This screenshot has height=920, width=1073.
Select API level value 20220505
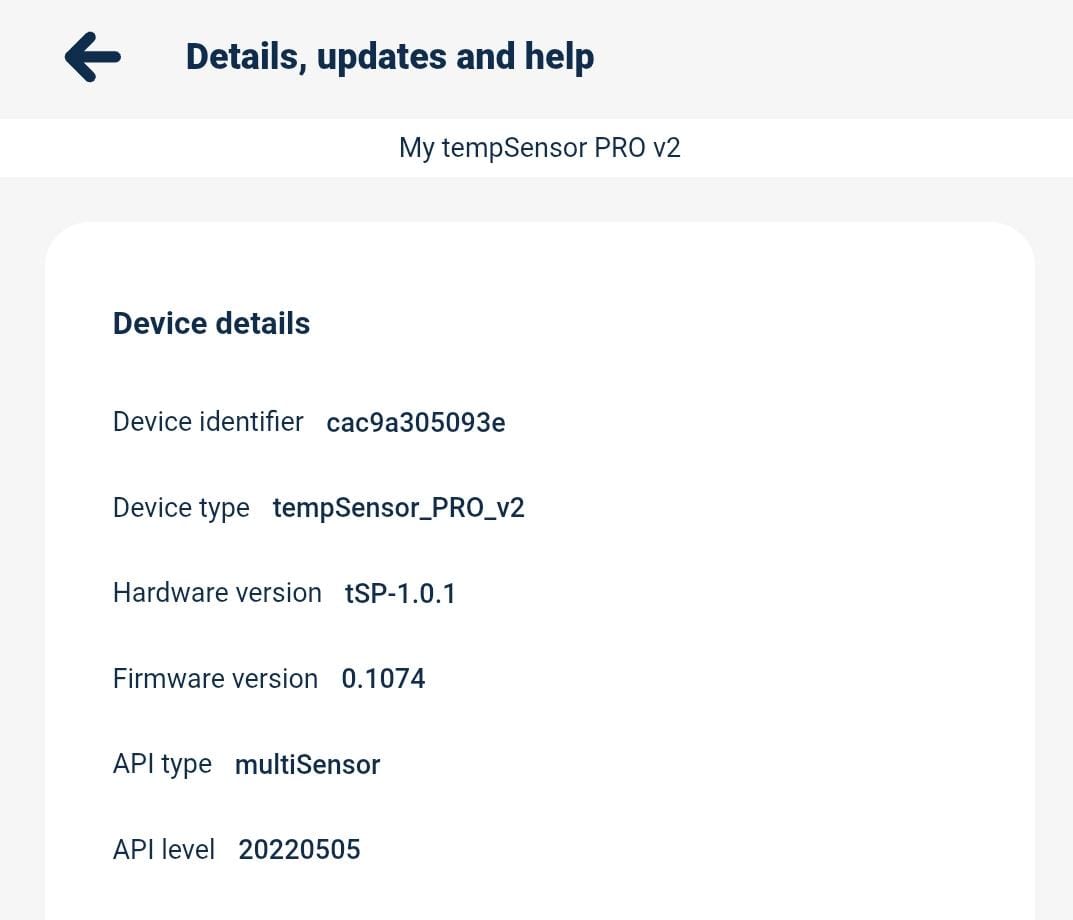click(299, 850)
